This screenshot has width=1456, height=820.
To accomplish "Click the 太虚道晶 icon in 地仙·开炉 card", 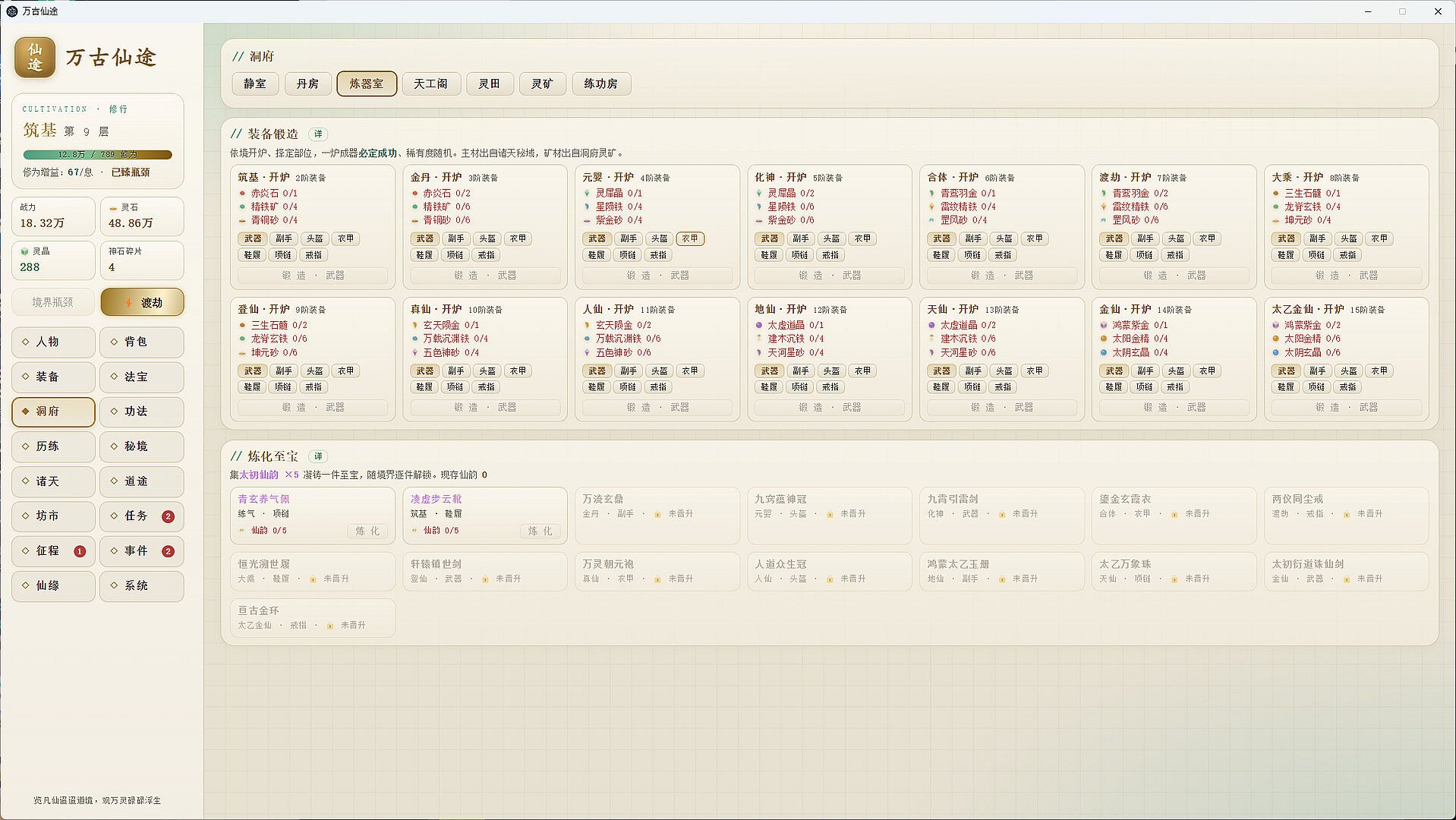I will click(x=759, y=325).
